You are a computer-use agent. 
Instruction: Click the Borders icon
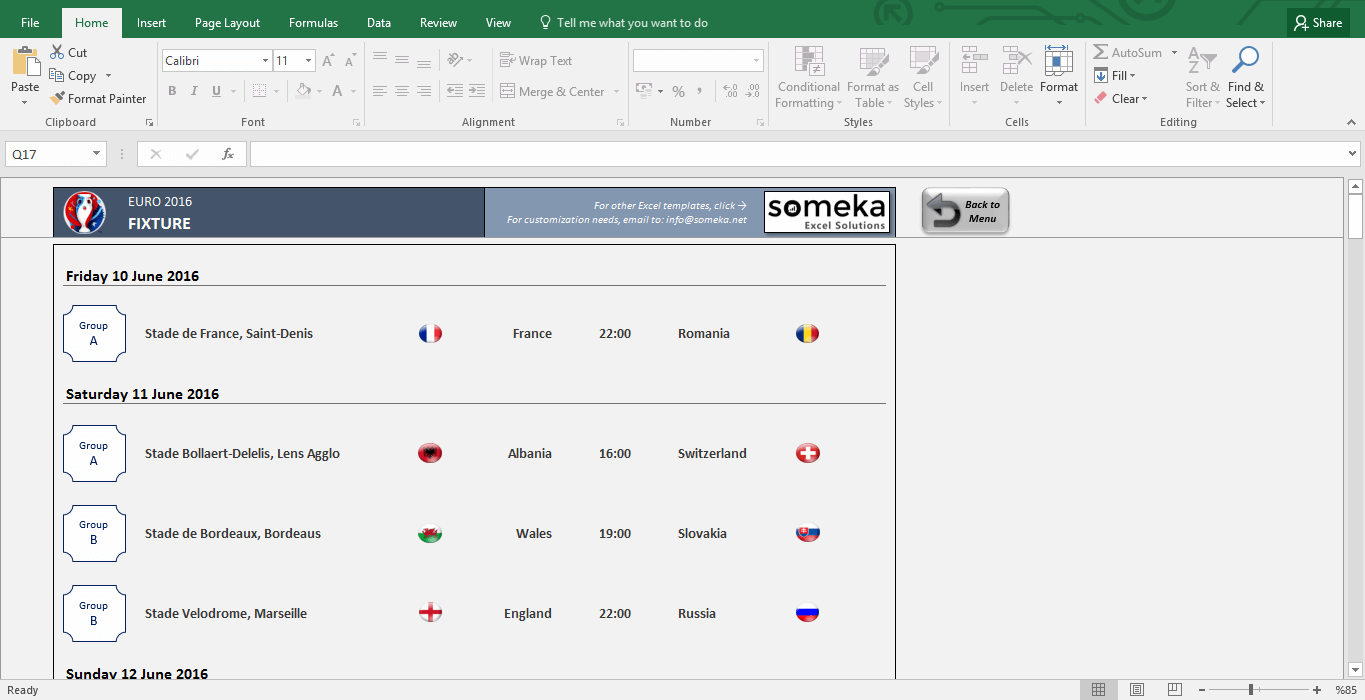[260, 91]
